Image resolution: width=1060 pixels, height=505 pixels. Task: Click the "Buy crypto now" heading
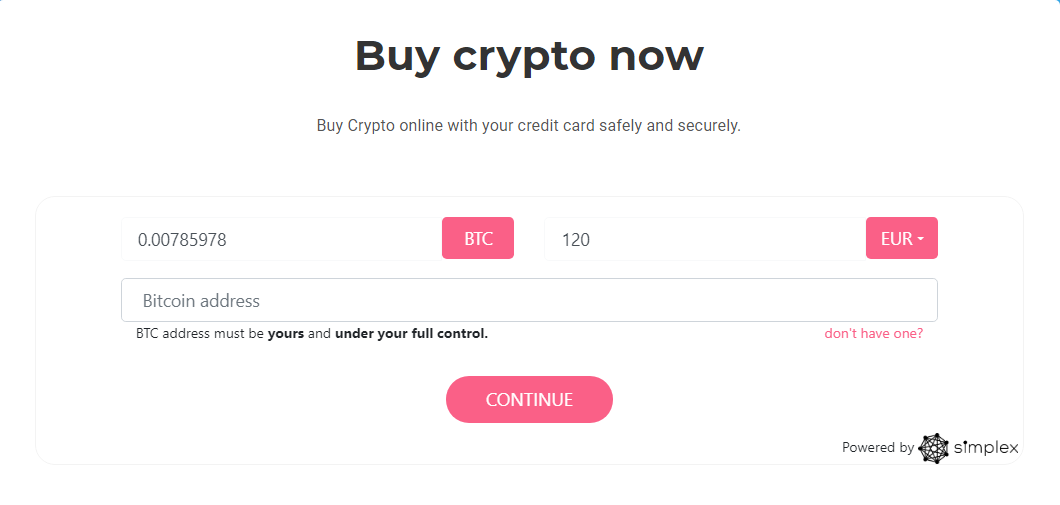point(529,56)
